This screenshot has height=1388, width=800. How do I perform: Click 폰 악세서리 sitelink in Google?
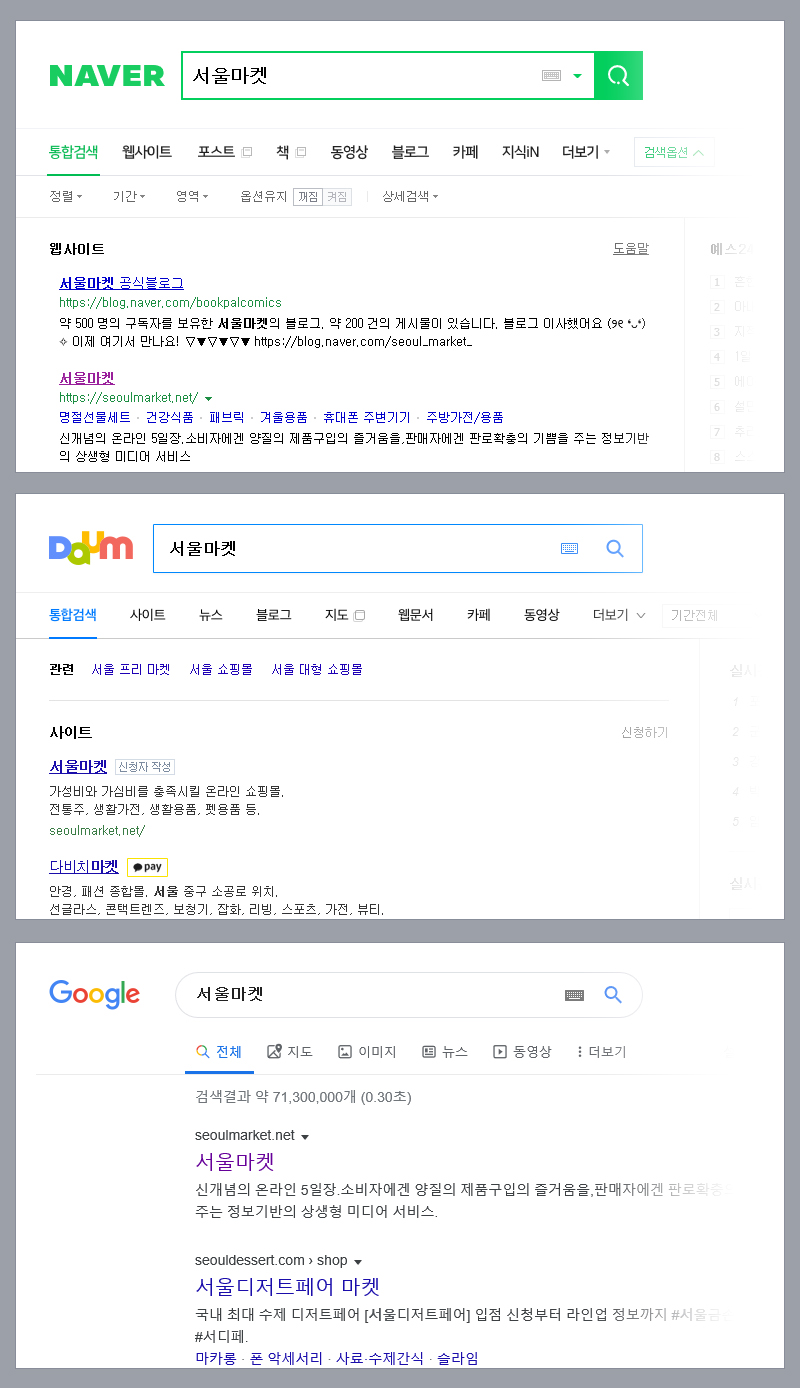pos(286,1358)
